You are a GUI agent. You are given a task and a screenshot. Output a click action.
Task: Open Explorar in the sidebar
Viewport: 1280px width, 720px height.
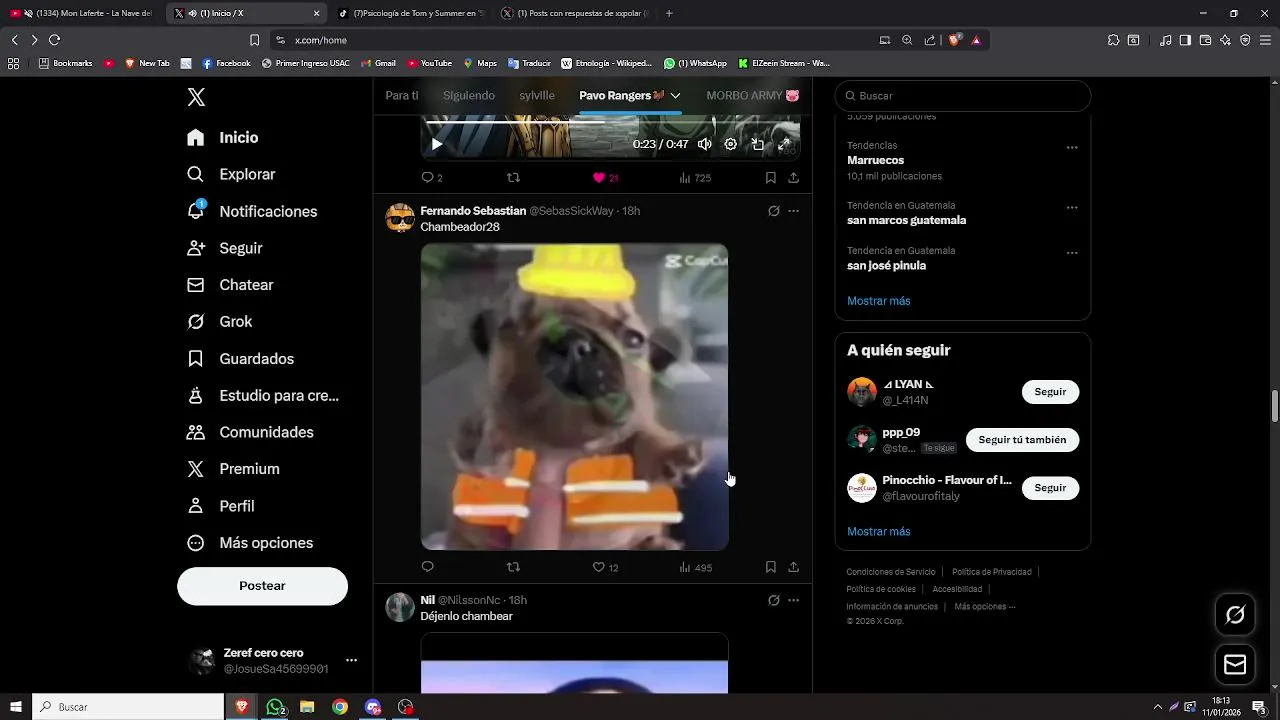click(x=231, y=174)
